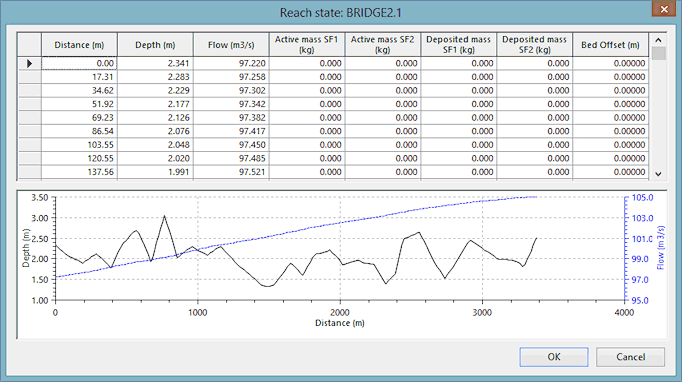Select distance cell 17.31
Screen dimensions: 682x382
point(79,77)
